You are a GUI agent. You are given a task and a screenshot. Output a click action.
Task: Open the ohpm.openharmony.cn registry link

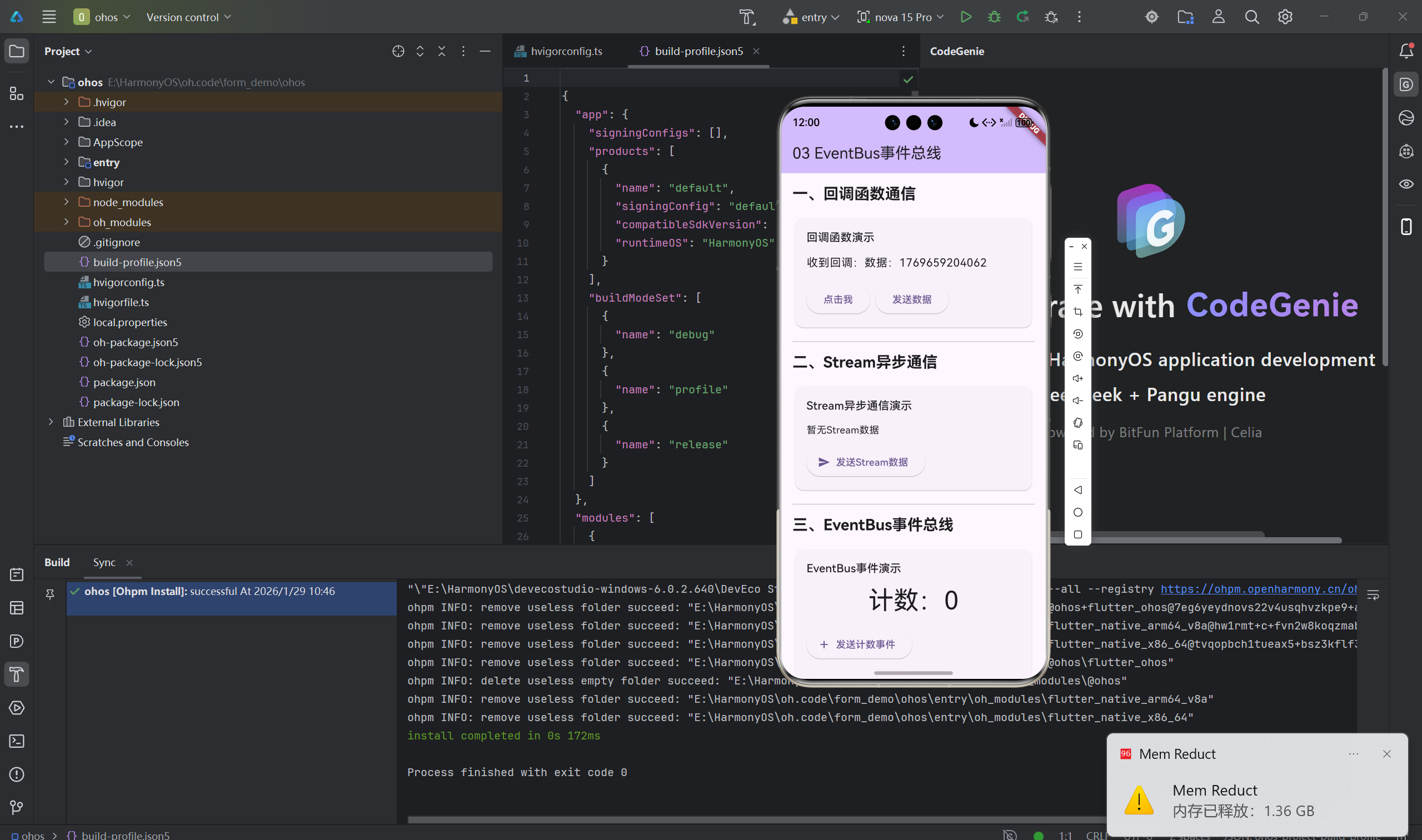1258,589
